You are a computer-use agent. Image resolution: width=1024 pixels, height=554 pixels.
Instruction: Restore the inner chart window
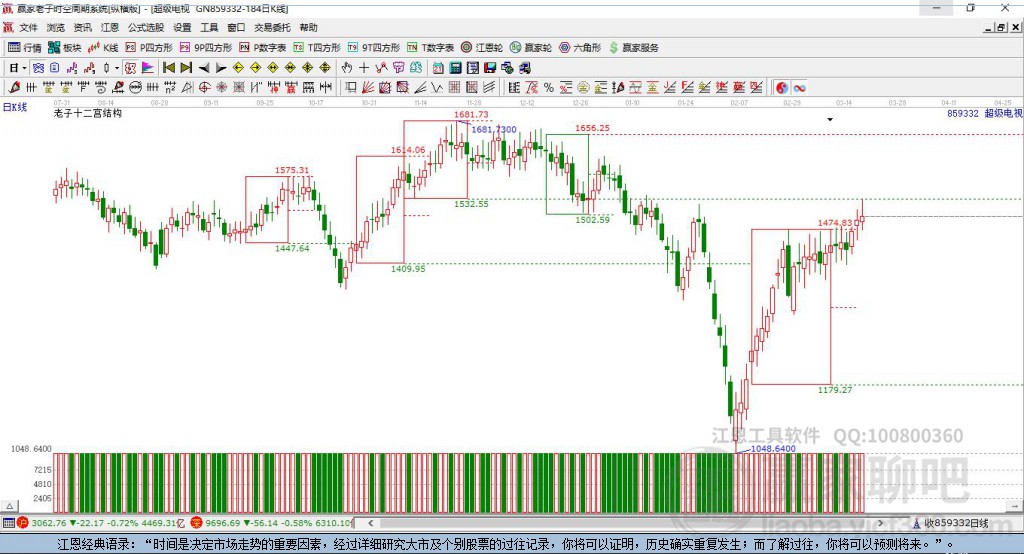1001,27
